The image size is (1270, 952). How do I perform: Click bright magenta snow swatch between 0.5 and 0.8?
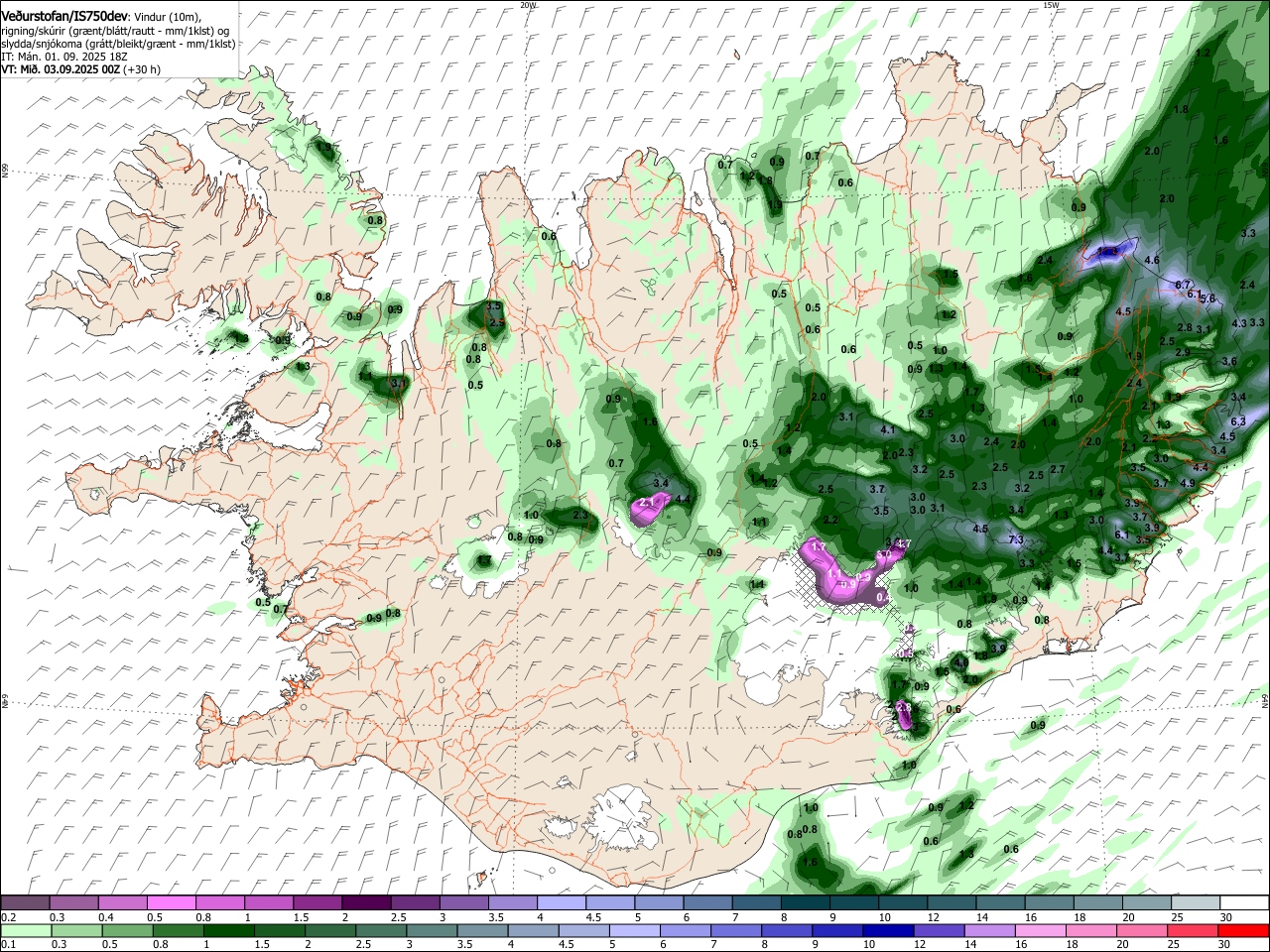tap(172, 903)
